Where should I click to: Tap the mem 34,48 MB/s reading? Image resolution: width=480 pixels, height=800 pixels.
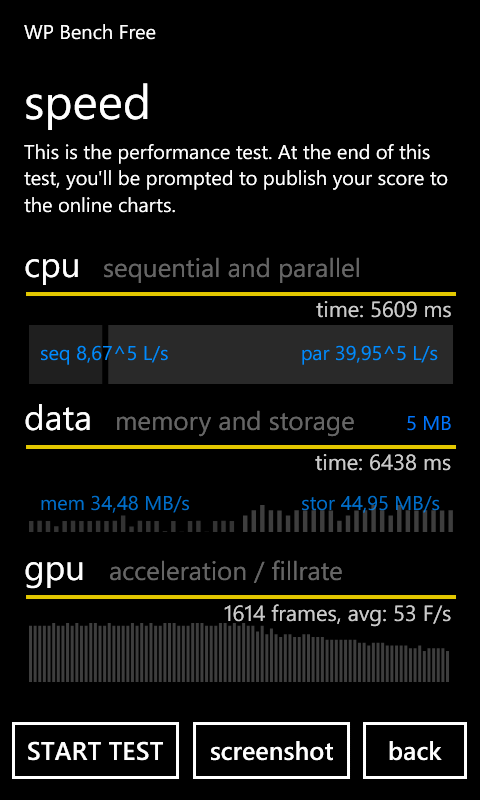coord(115,504)
